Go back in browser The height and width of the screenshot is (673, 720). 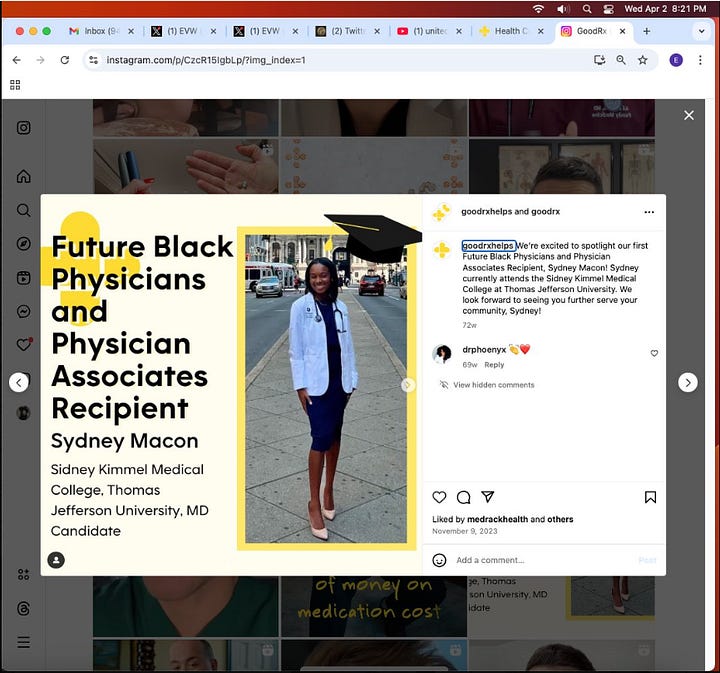tap(17, 60)
